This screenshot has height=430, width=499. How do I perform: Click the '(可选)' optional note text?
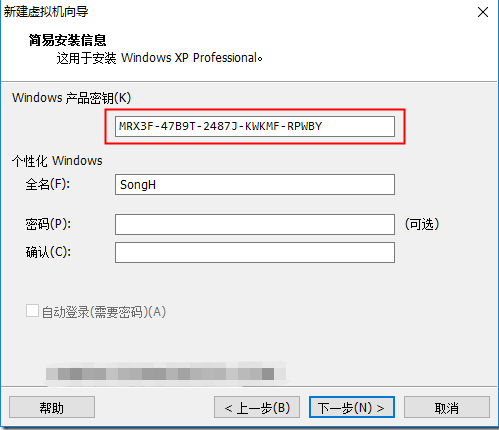(x=422, y=224)
